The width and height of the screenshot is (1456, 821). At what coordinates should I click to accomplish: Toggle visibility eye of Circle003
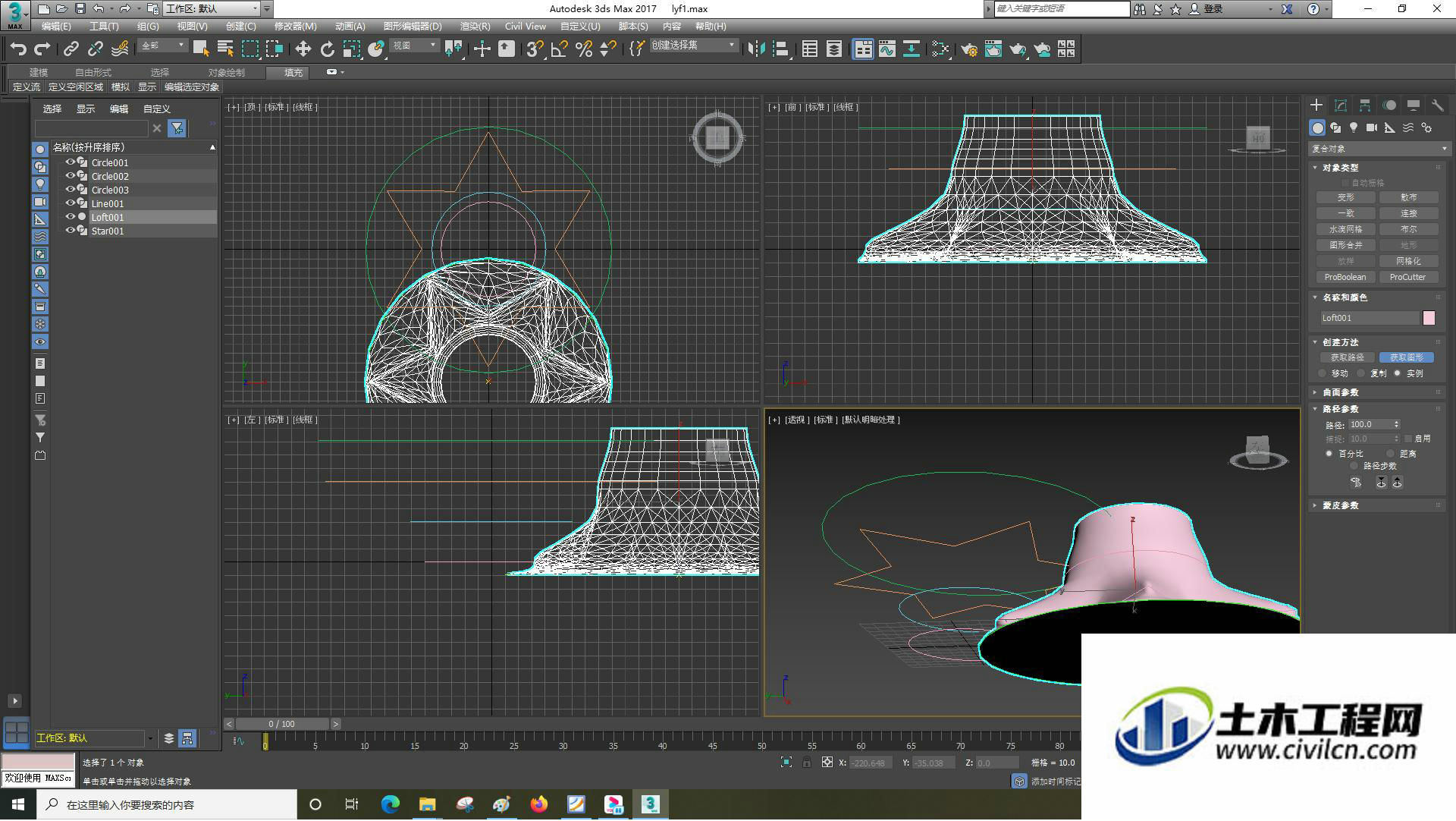[71, 190]
